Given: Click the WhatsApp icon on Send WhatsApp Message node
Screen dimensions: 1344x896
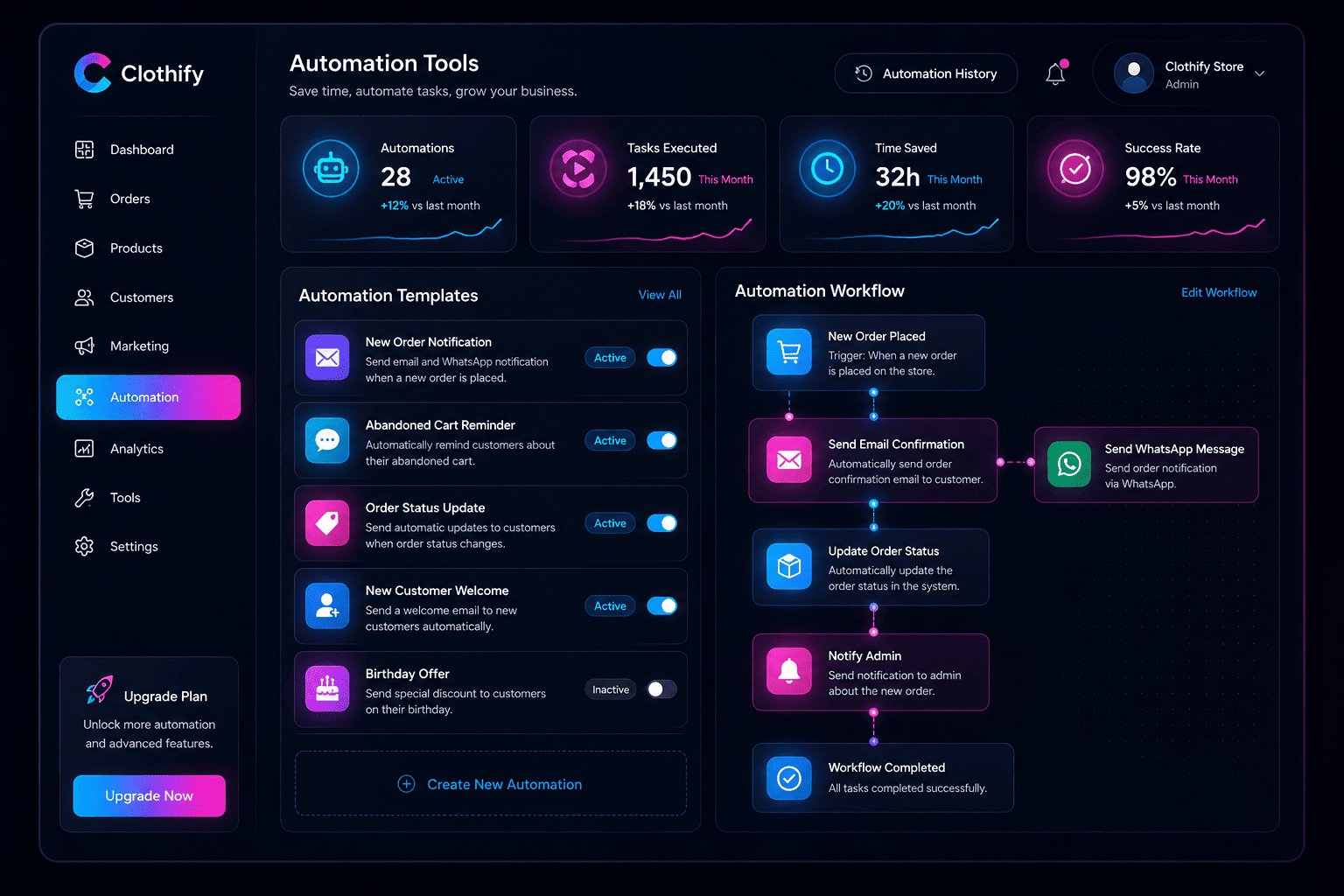Looking at the screenshot, I should click(1069, 464).
